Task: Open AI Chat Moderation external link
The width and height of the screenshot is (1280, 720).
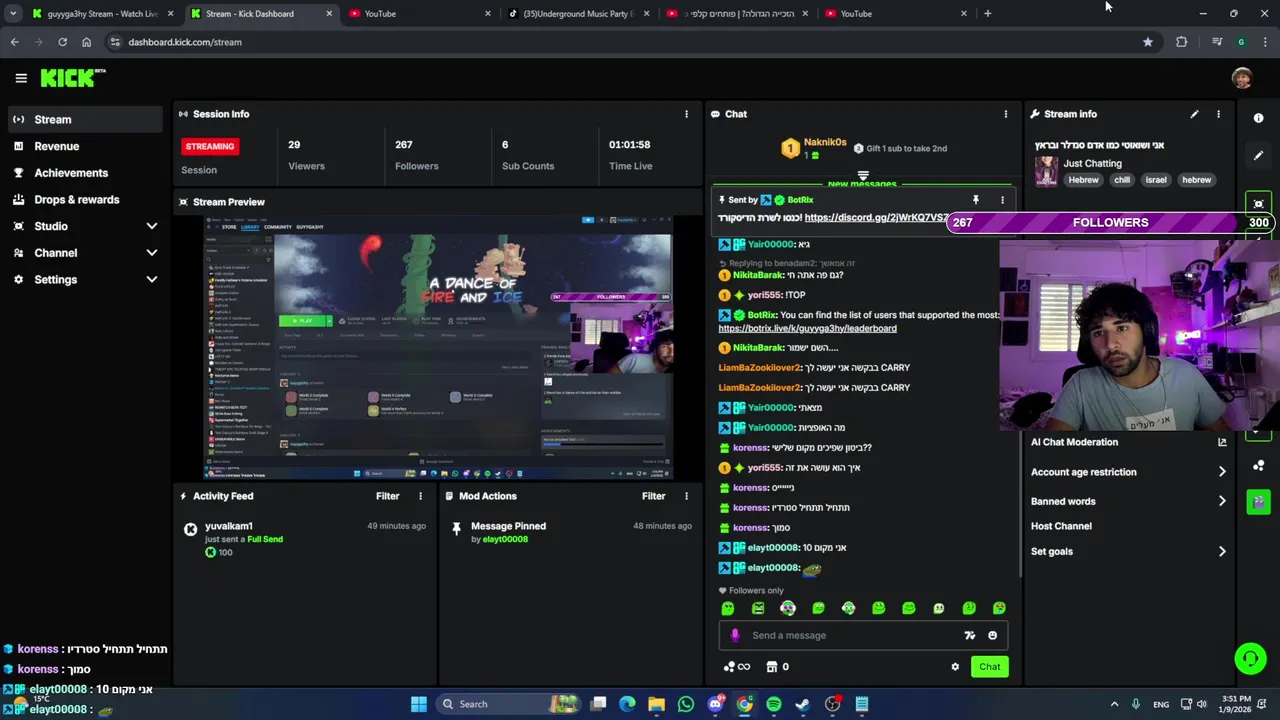Action: 1222,442
